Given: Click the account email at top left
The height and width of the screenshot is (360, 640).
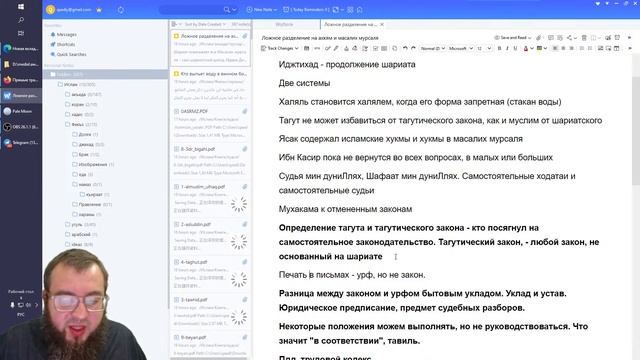Looking at the screenshot, I should [74, 9].
